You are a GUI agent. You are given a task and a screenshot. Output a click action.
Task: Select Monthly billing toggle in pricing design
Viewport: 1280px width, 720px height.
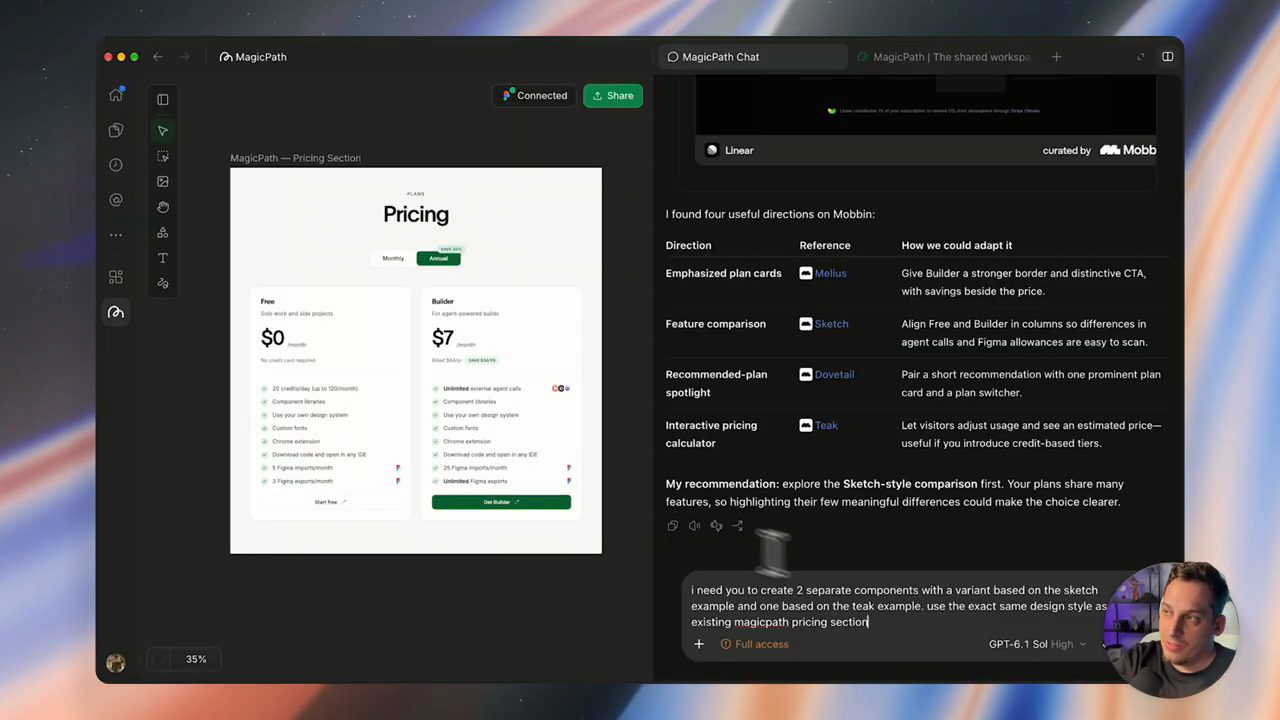[393, 258]
